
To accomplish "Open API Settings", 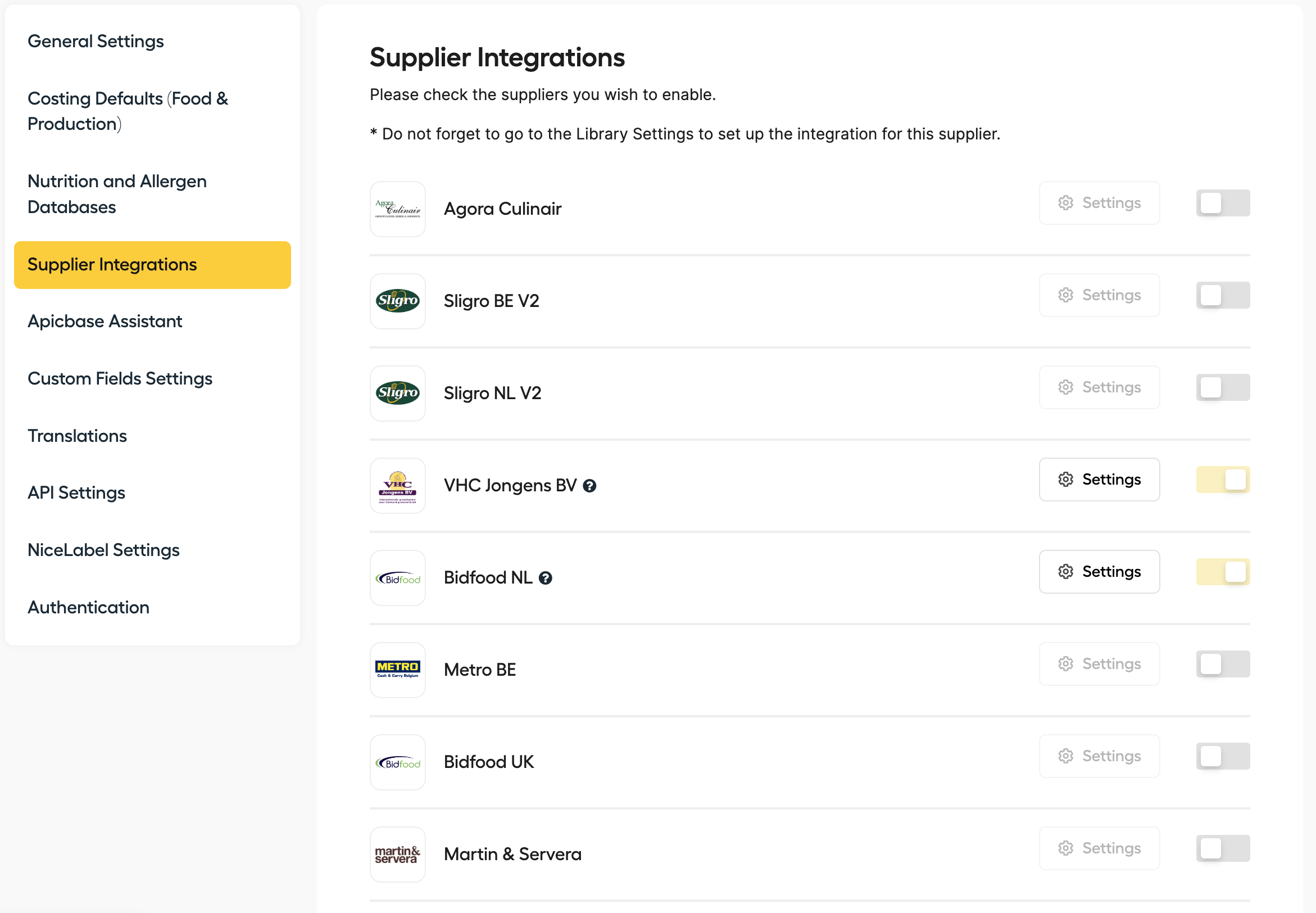I will [76, 493].
